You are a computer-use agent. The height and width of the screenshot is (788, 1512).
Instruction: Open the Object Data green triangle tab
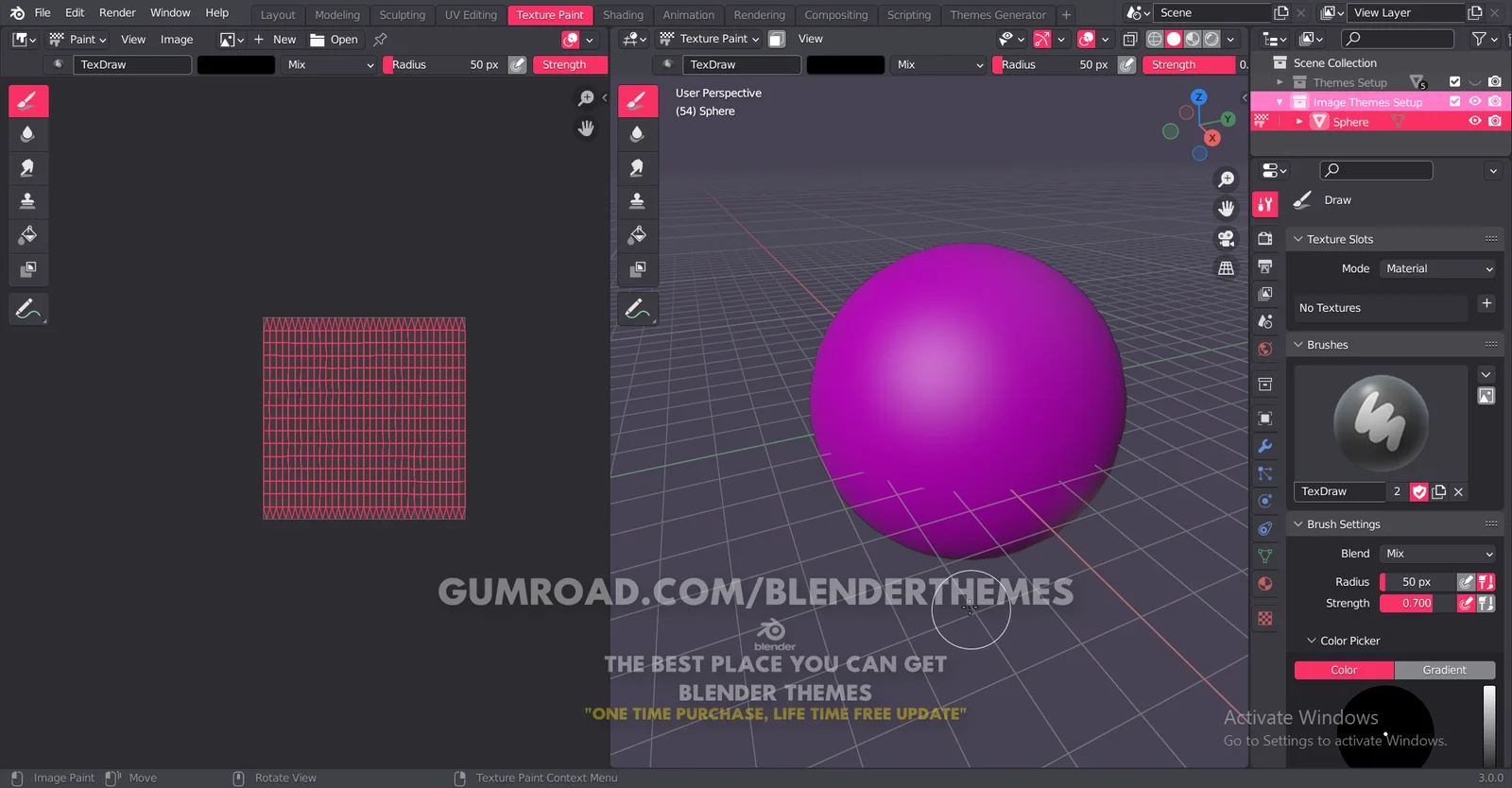click(1265, 557)
